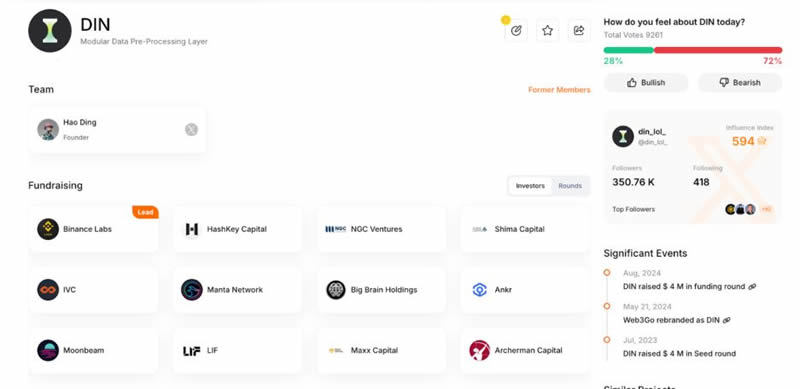Open the share icon for DIN
The height and width of the screenshot is (389, 800).
pyautogui.click(x=579, y=31)
